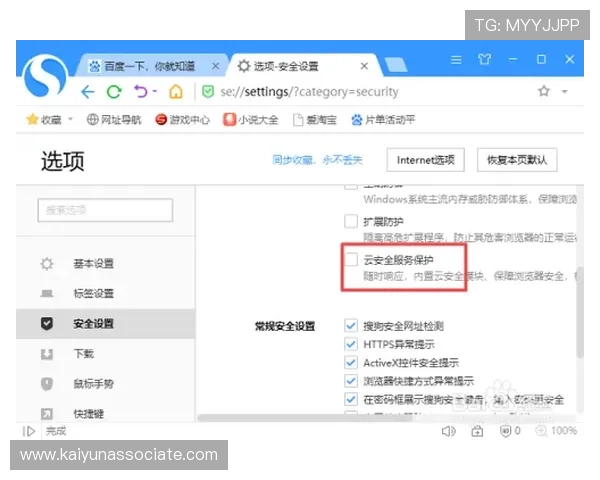This screenshot has height=480, width=600.
Task: Click download icon beside 下载
Action: coord(47,354)
